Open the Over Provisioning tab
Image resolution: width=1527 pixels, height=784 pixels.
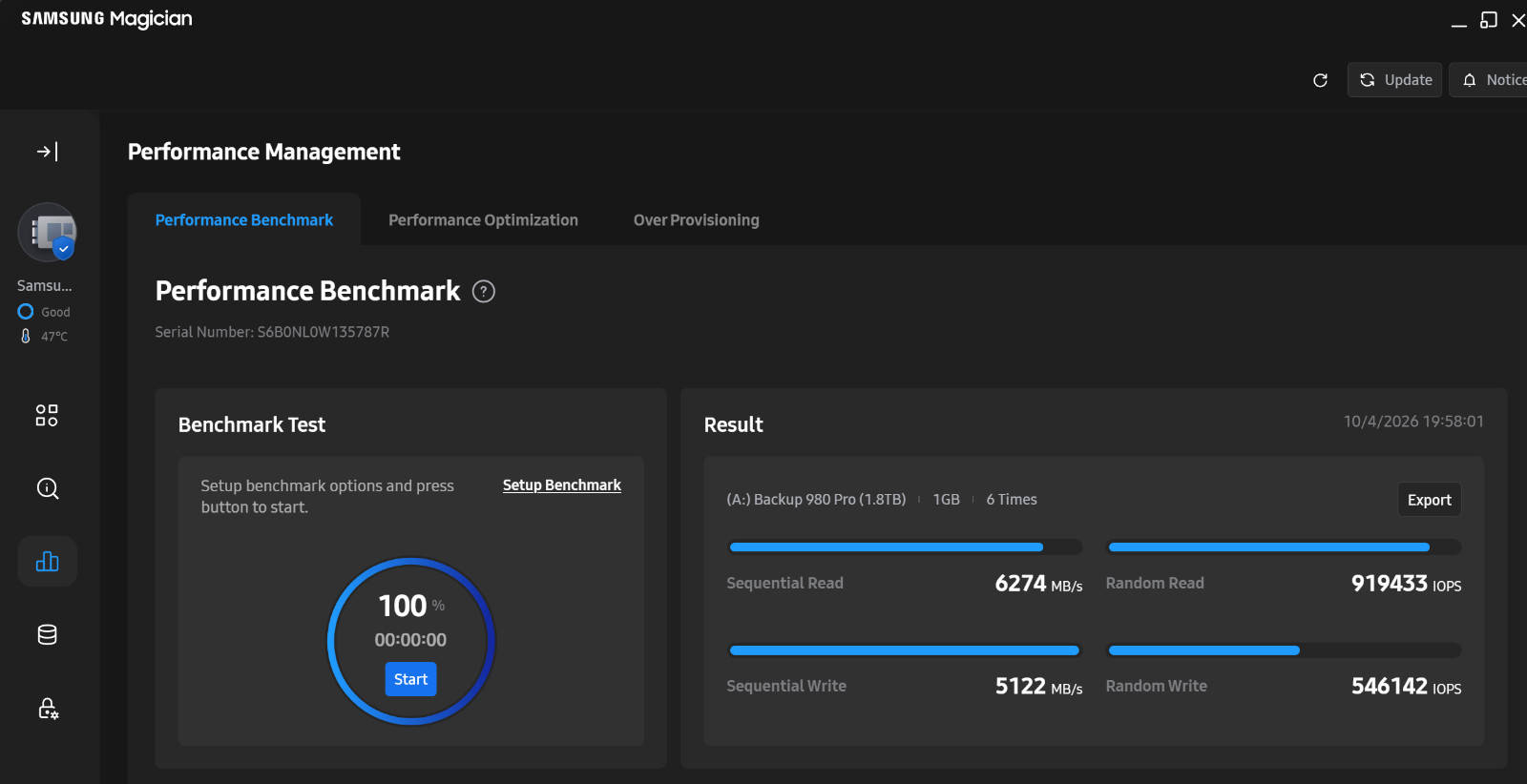pos(697,220)
